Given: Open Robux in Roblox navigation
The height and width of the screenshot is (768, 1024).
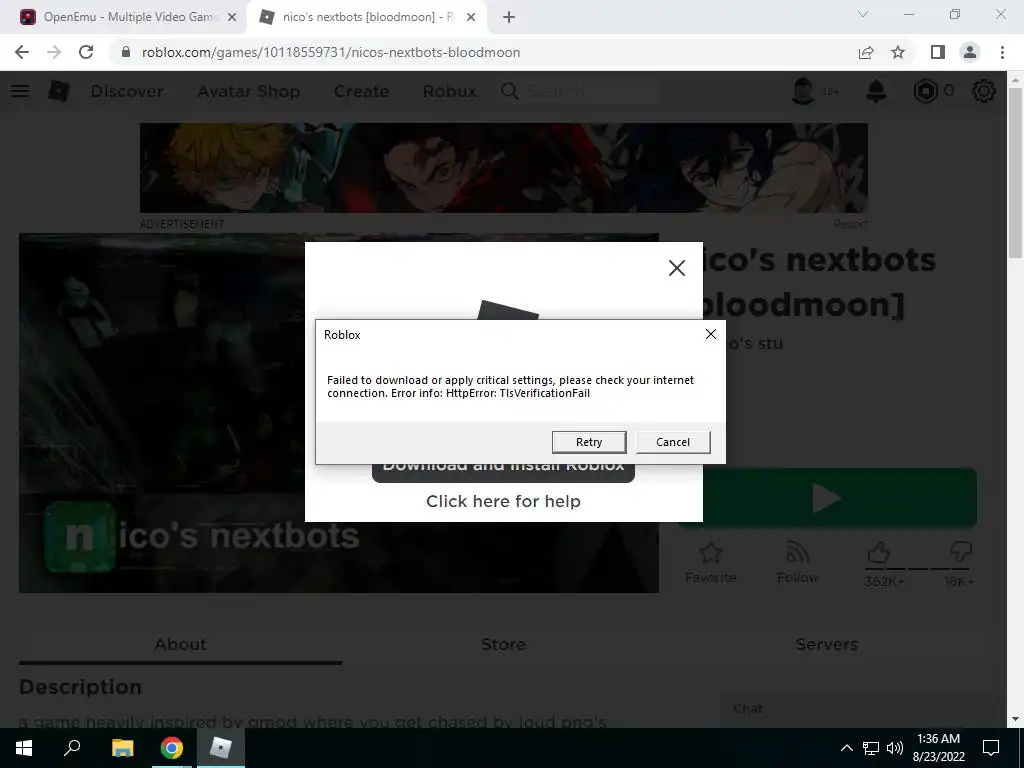Looking at the screenshot, I should click(x=449, y=91).
